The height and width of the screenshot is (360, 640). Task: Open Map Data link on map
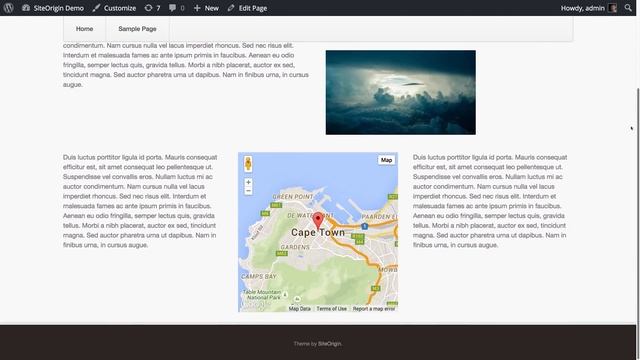[300, 309]
